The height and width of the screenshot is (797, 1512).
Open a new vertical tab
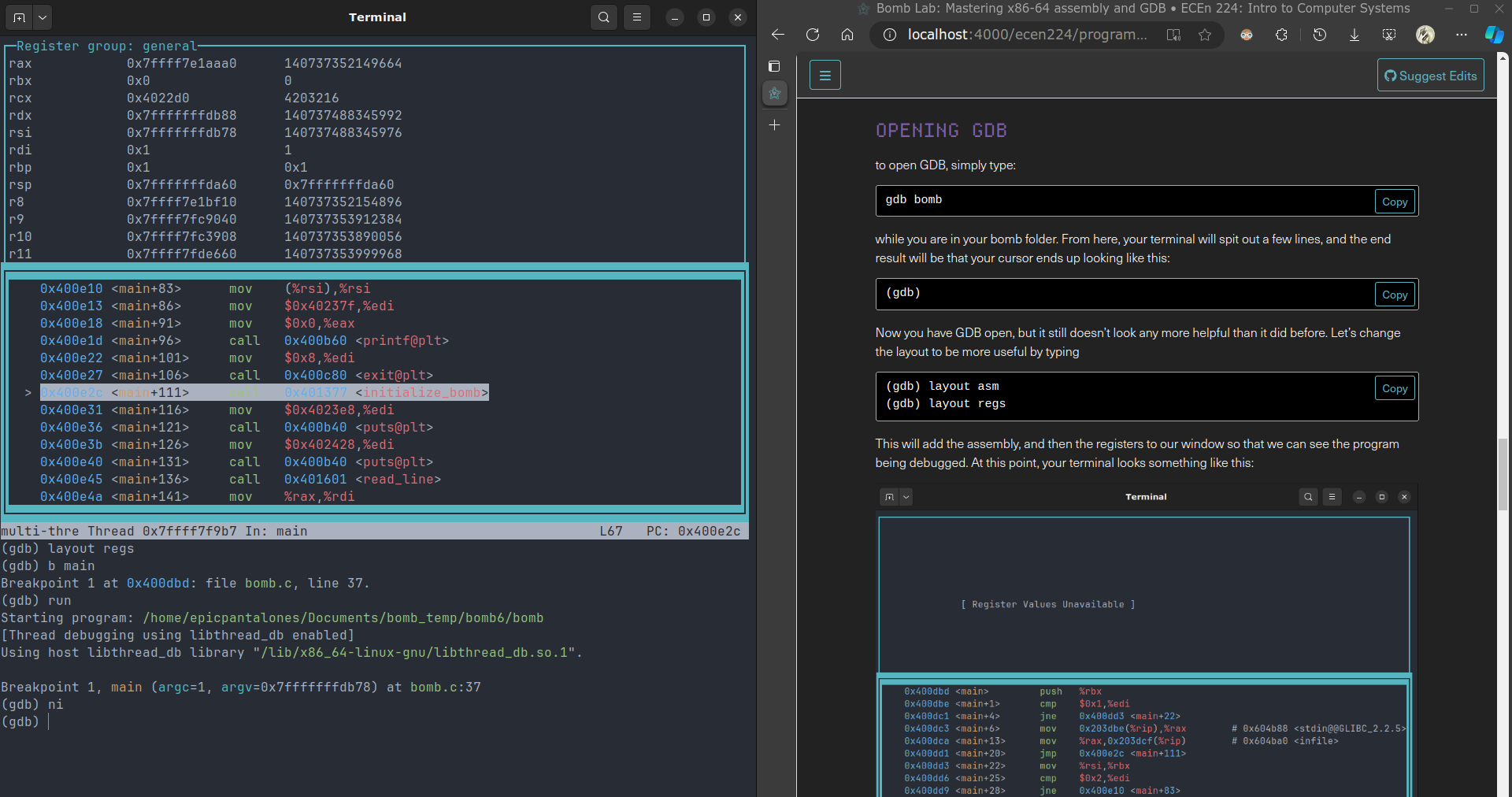click(x=775, y=125)
